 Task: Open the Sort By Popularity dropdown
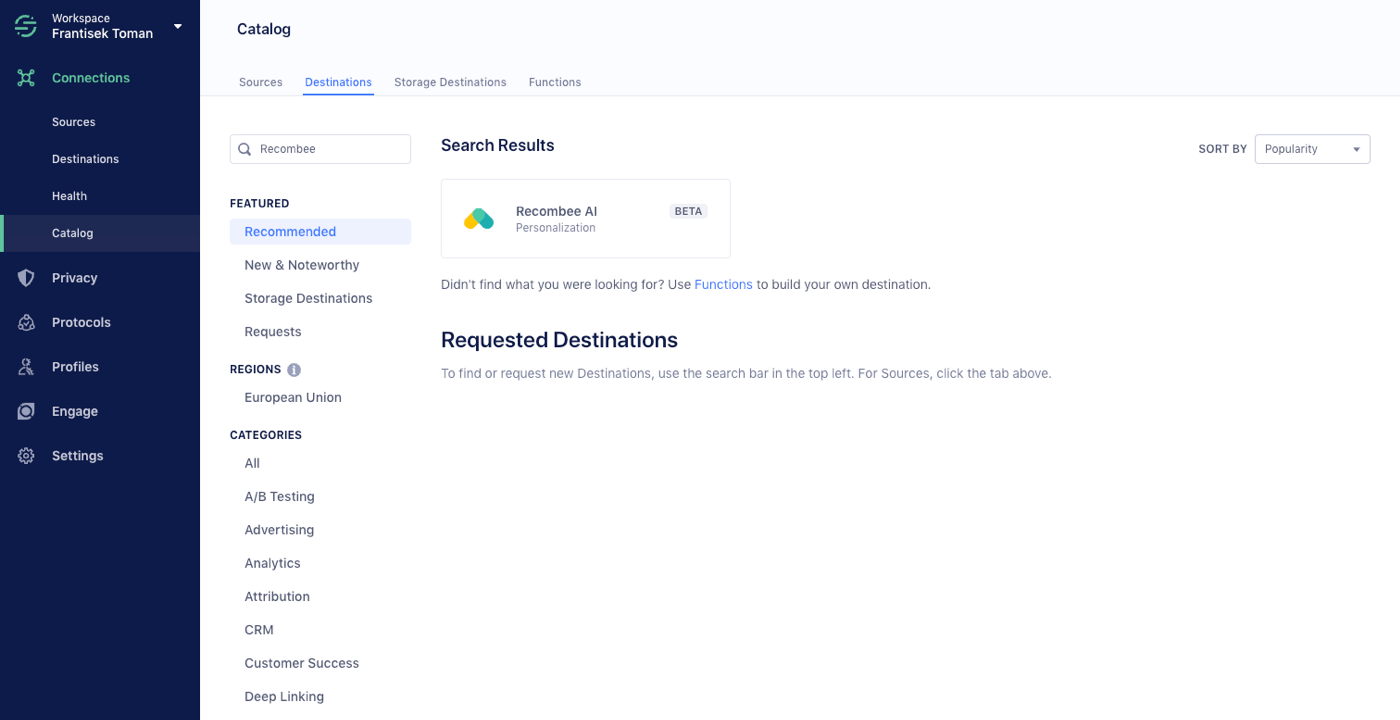(1312, 149)
